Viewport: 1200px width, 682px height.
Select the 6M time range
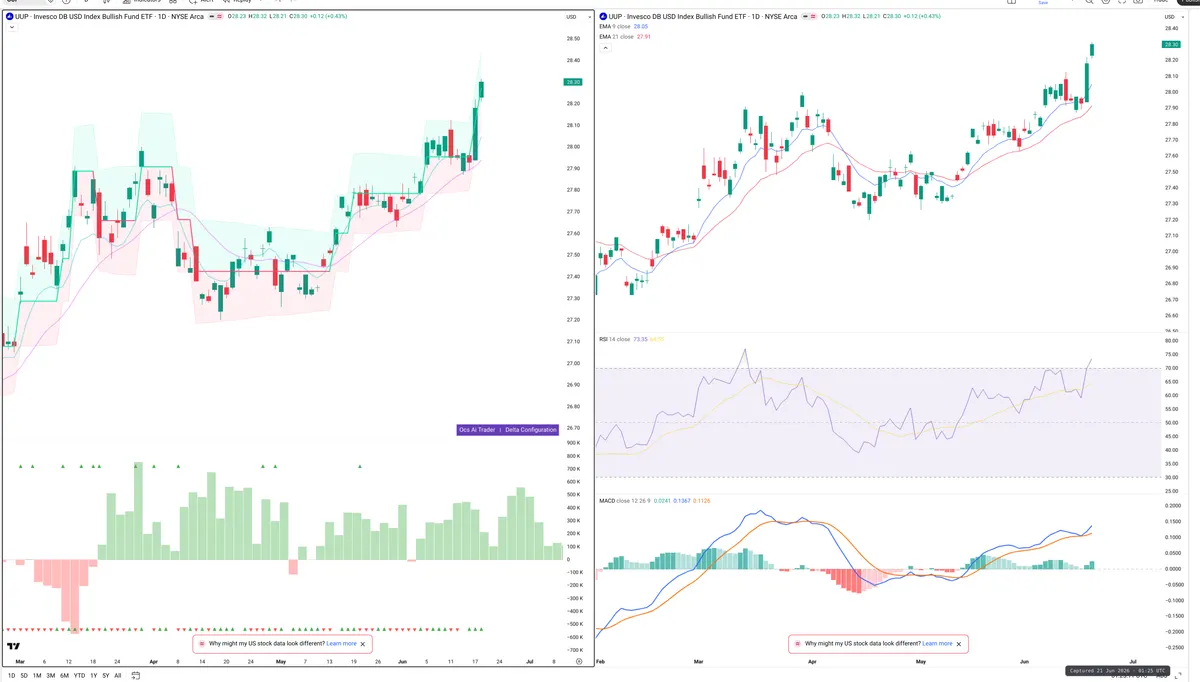click(64, 676)
